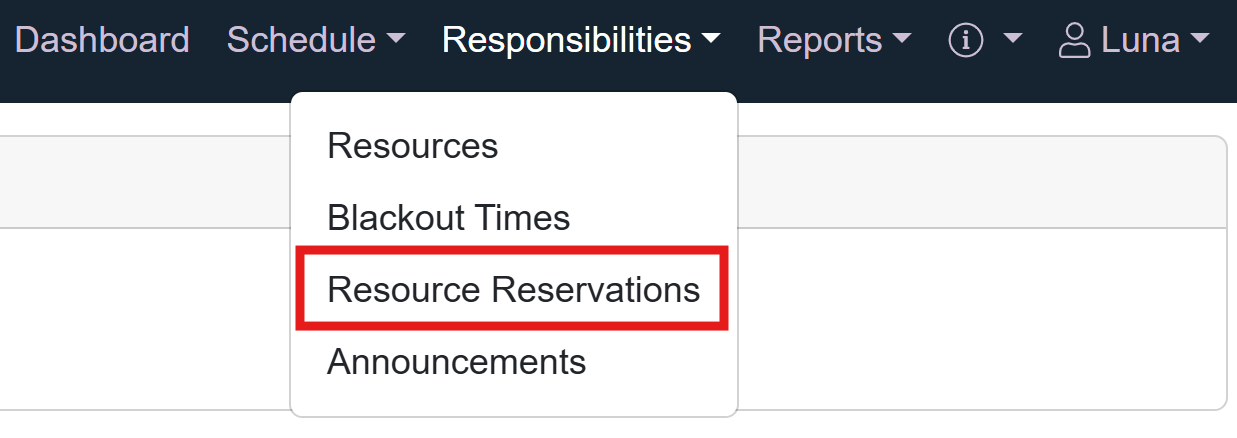This screenshot has height=438, width=1237.
Task: Click gray panel header right of dropdown
Action: (x=980, y=182)
